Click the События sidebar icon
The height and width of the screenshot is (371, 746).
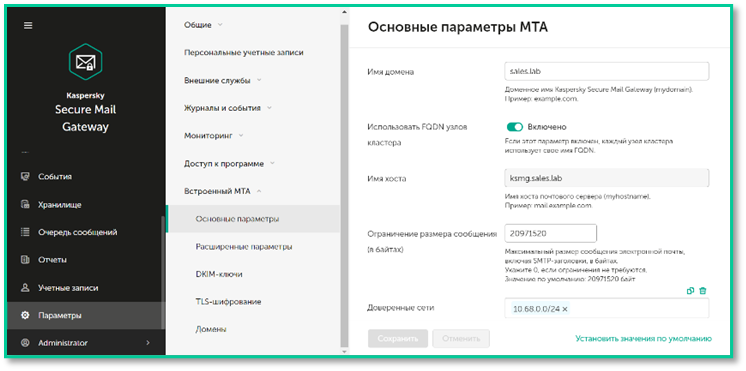pyautogui.click(x=26, y=177)
